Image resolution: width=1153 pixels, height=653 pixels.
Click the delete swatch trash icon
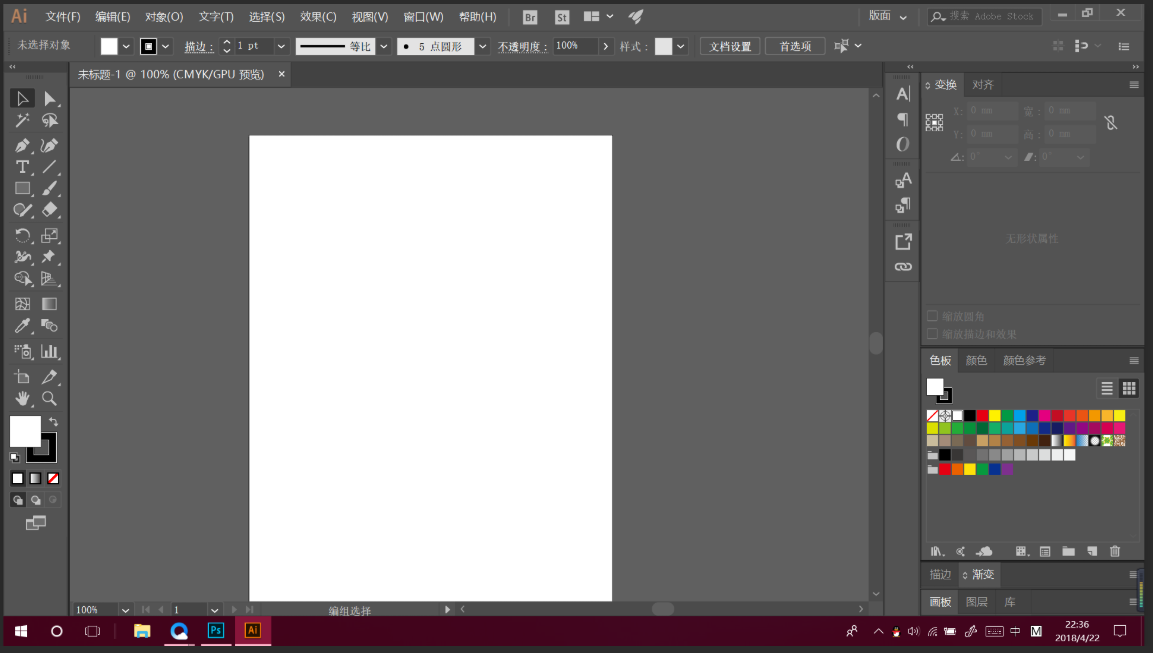pyautogui.click(x=1116, y=551)
